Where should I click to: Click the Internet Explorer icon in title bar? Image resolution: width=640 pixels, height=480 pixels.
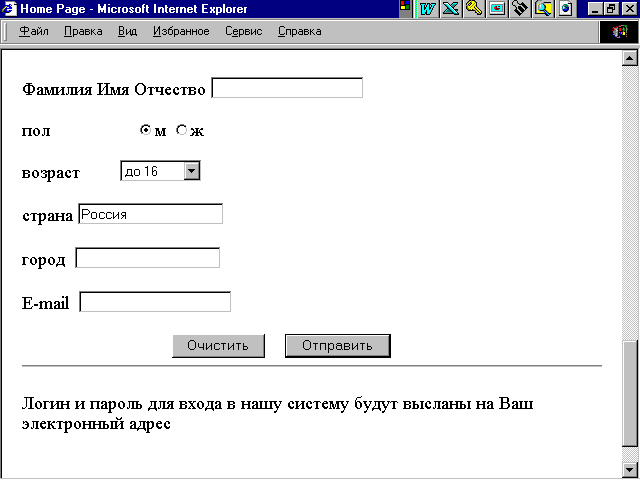point(9,9)
